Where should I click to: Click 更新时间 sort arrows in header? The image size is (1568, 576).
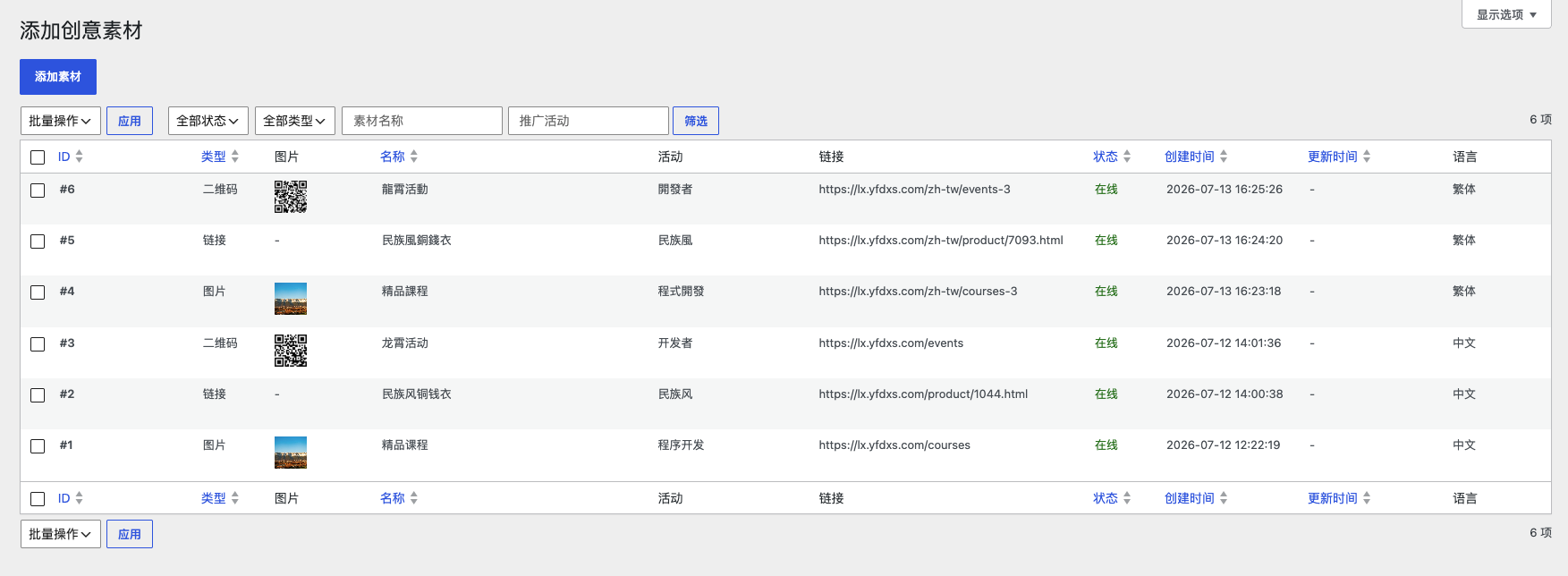click(x=1366, y=157)
